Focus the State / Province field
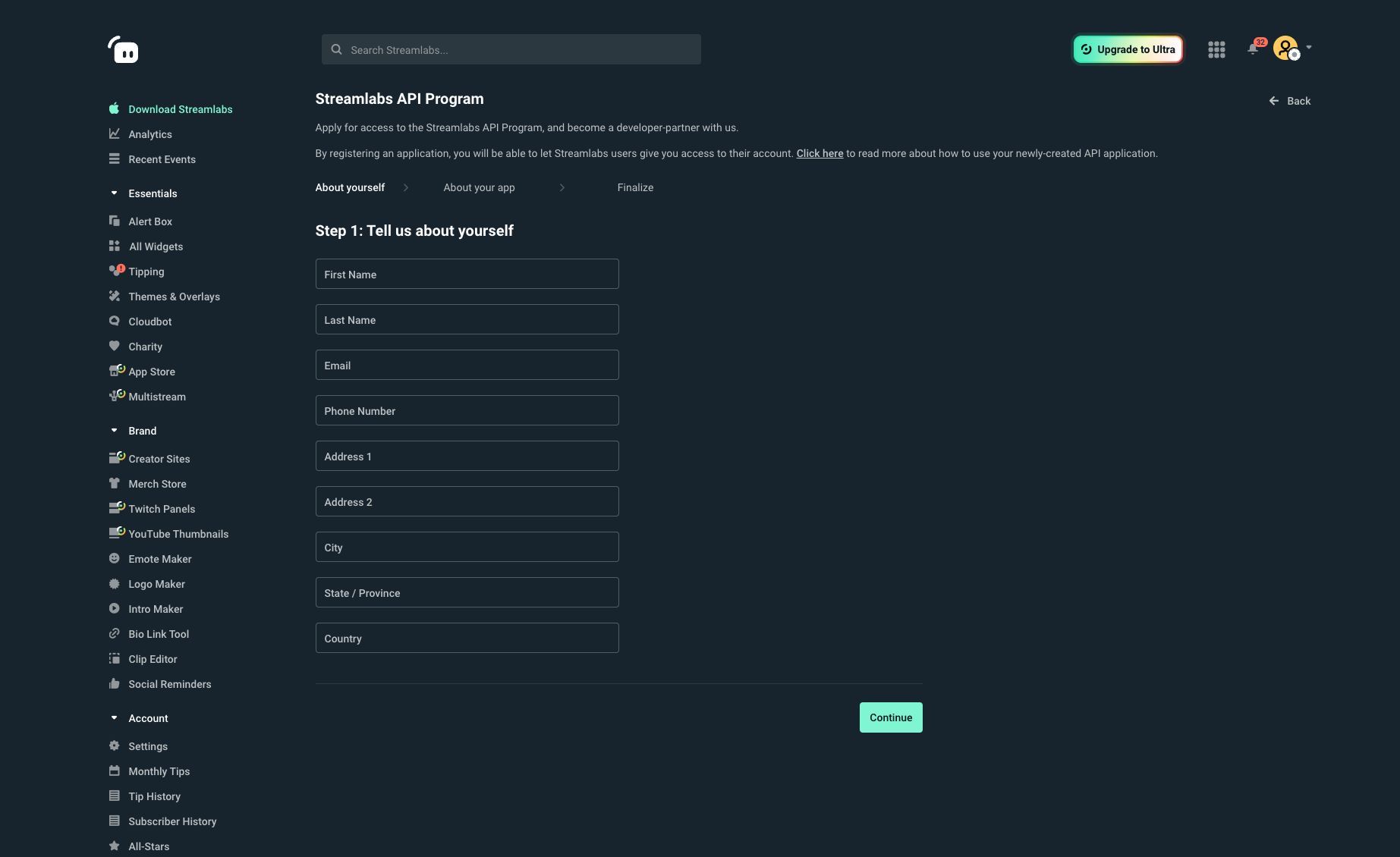The height and width of the screenshot is (857, 1400). [x=467, y=592]
